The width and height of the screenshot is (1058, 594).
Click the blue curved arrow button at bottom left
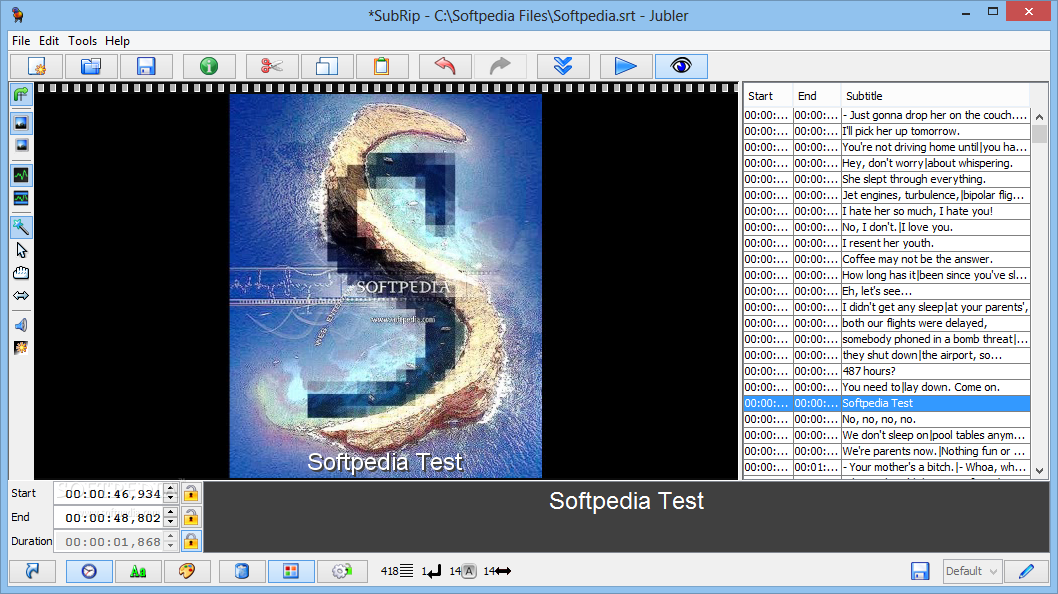(x=32, y=571)
